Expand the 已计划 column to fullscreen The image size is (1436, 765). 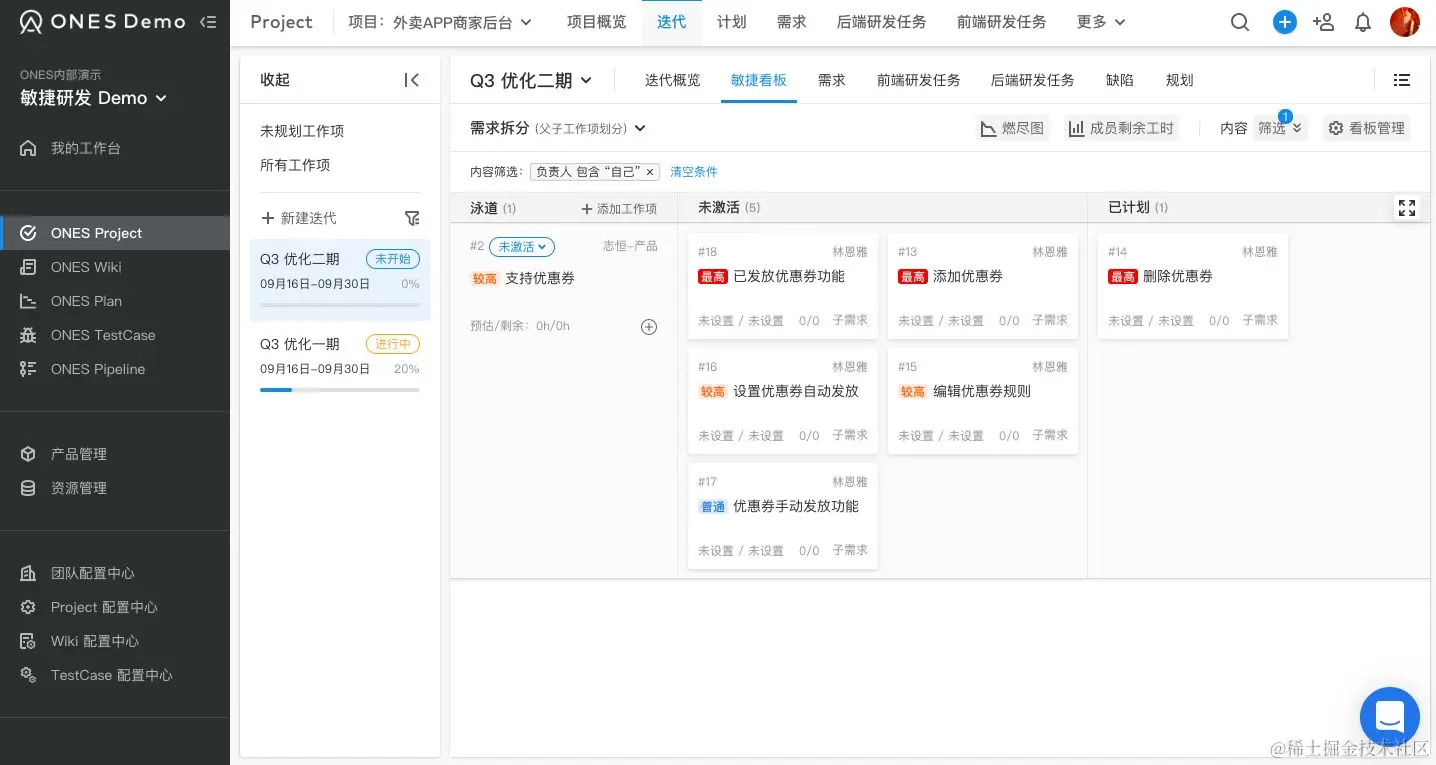pyautogui.click(x=1407, y=208)
